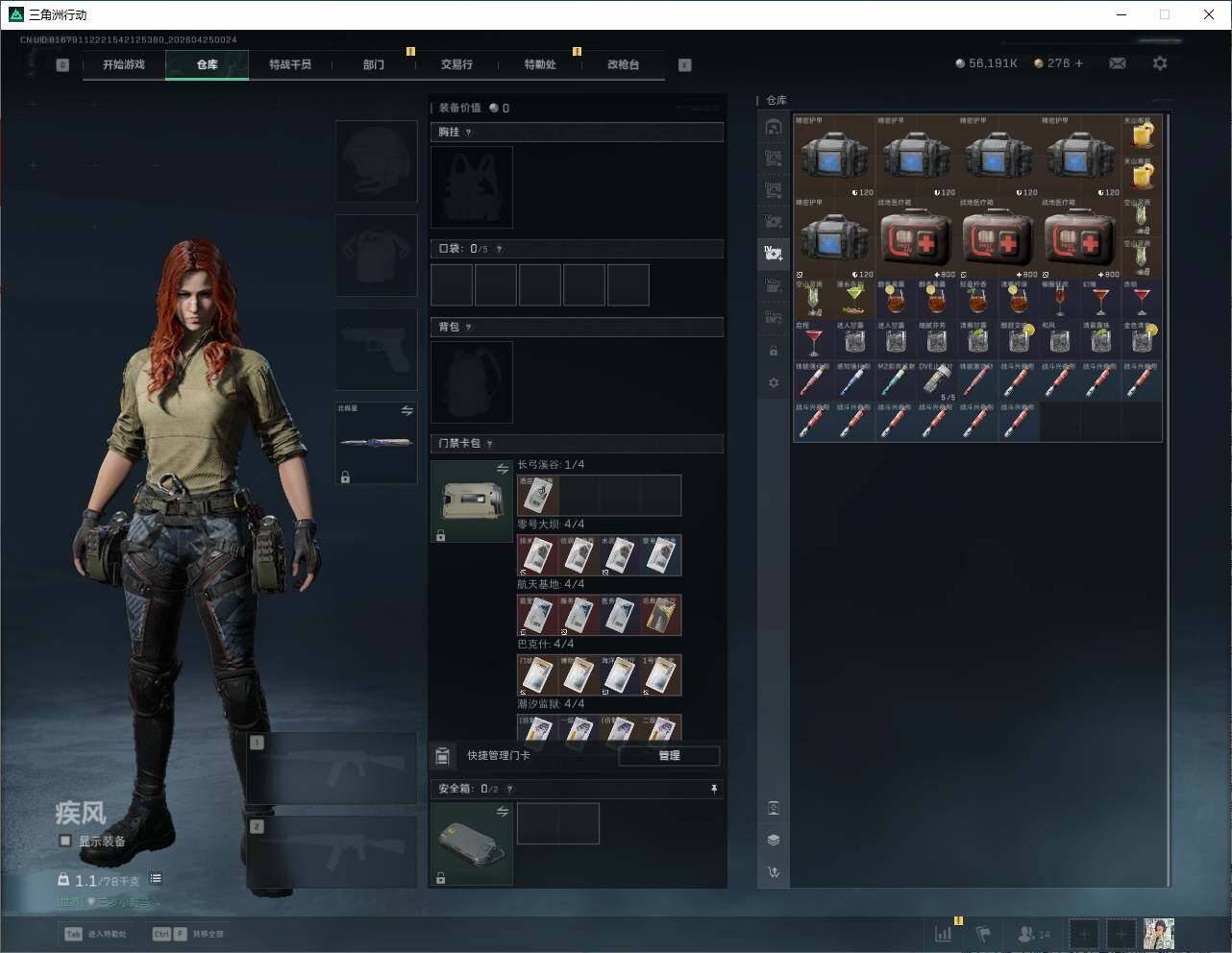Open main warehouse tab in 仓库 sidebar
Image resolution: width=1232 pixels, height=953 pixels.
pos(774,127)
